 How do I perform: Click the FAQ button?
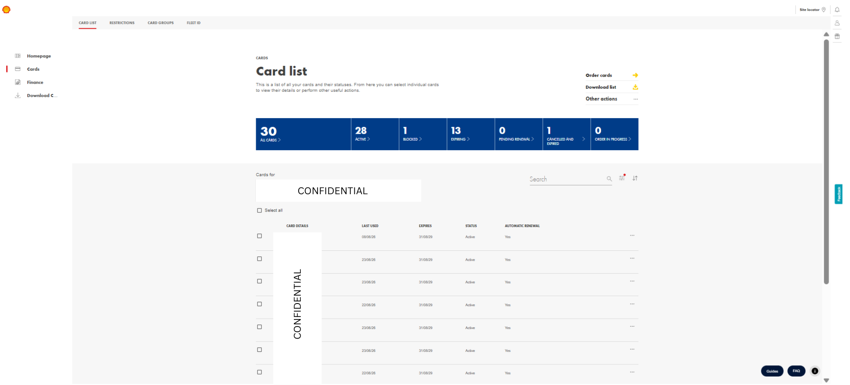(x=796, y=371)
